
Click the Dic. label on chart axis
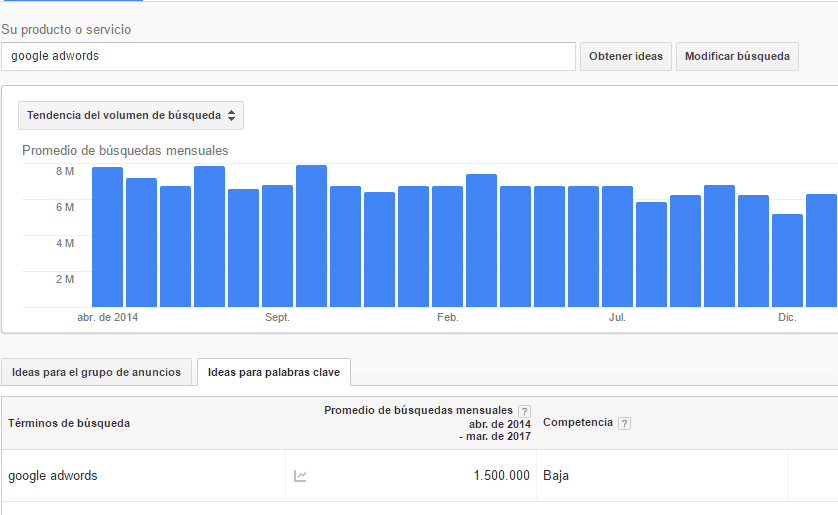(x=787, y=317)
